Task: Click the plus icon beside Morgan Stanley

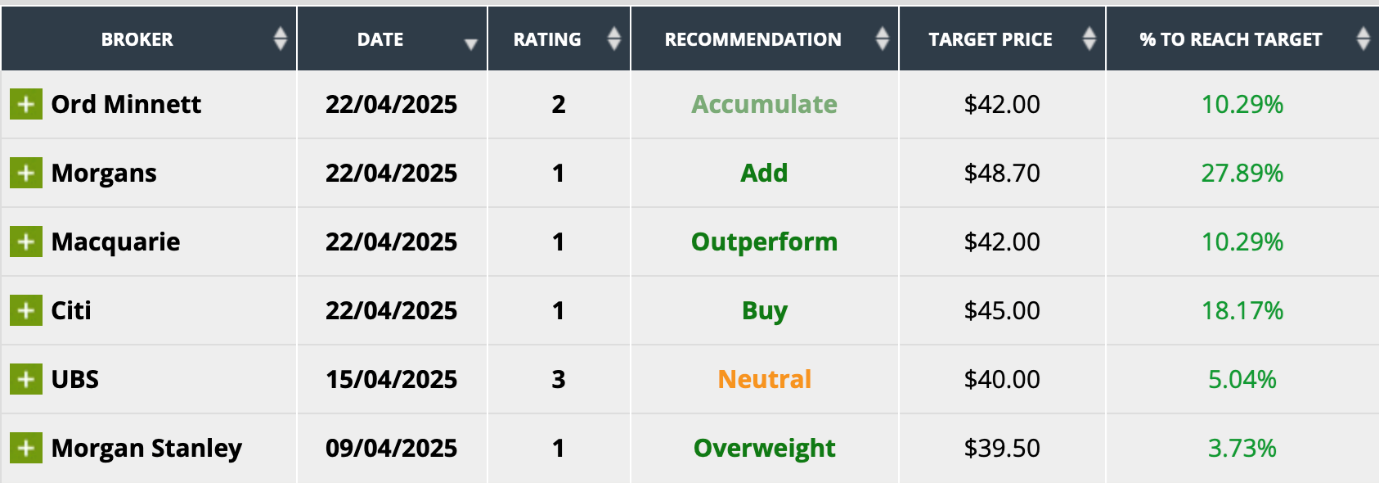Action: click(x=26, y=448)
